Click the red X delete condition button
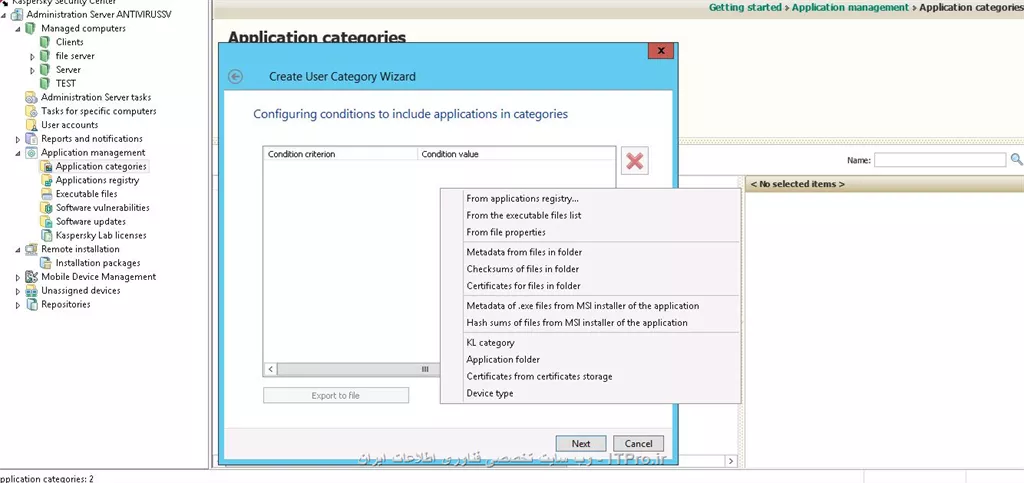This screenshot has width=1024, height=483. tap(635, 161)
